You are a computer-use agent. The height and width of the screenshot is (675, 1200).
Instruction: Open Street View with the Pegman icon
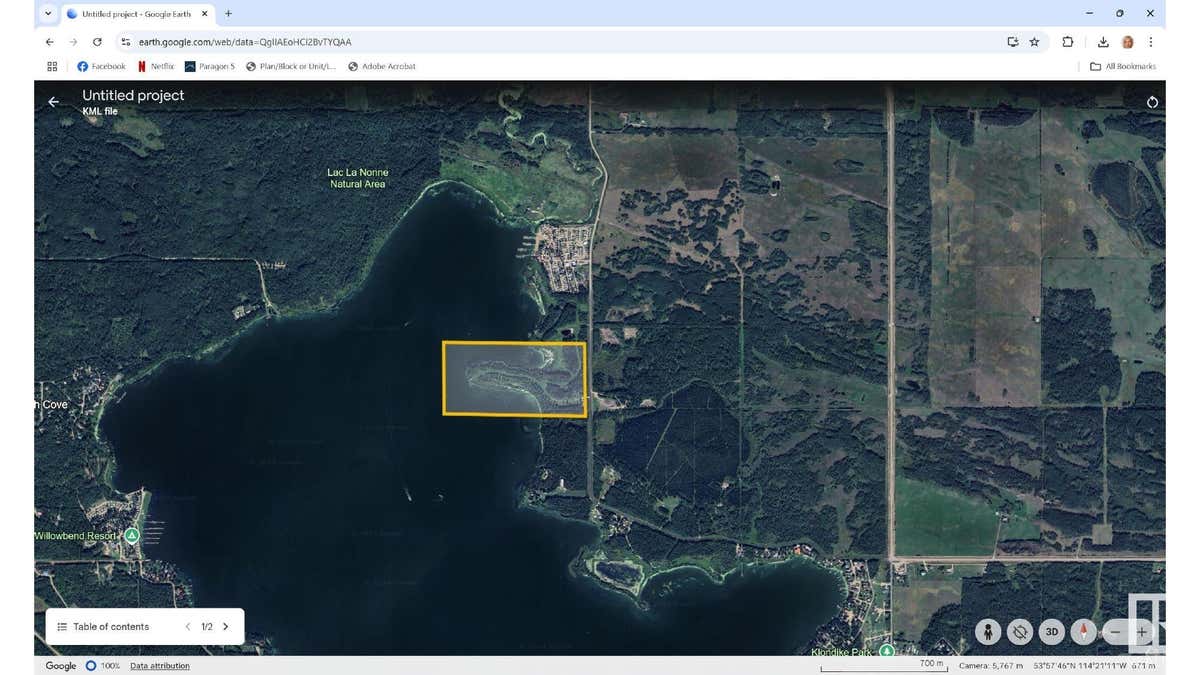(987, 632)
